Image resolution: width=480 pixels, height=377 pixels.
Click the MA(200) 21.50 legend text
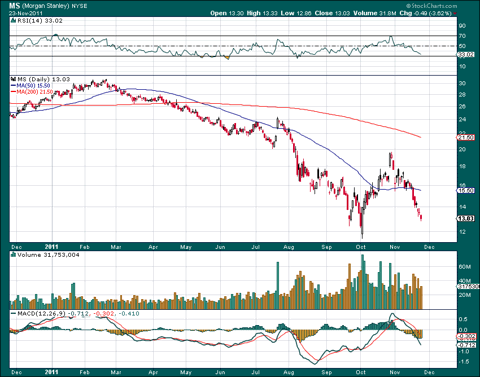pyautogui.click(x=35, y=92)
